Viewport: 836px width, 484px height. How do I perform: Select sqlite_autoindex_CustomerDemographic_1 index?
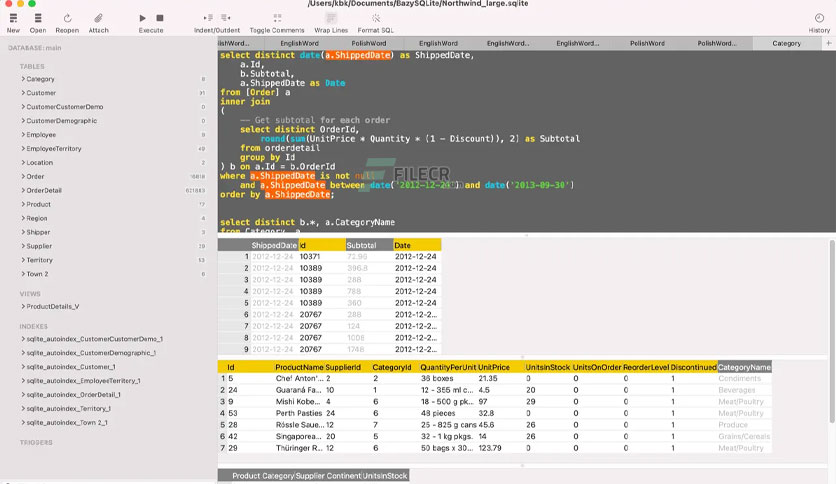[91, 353]
